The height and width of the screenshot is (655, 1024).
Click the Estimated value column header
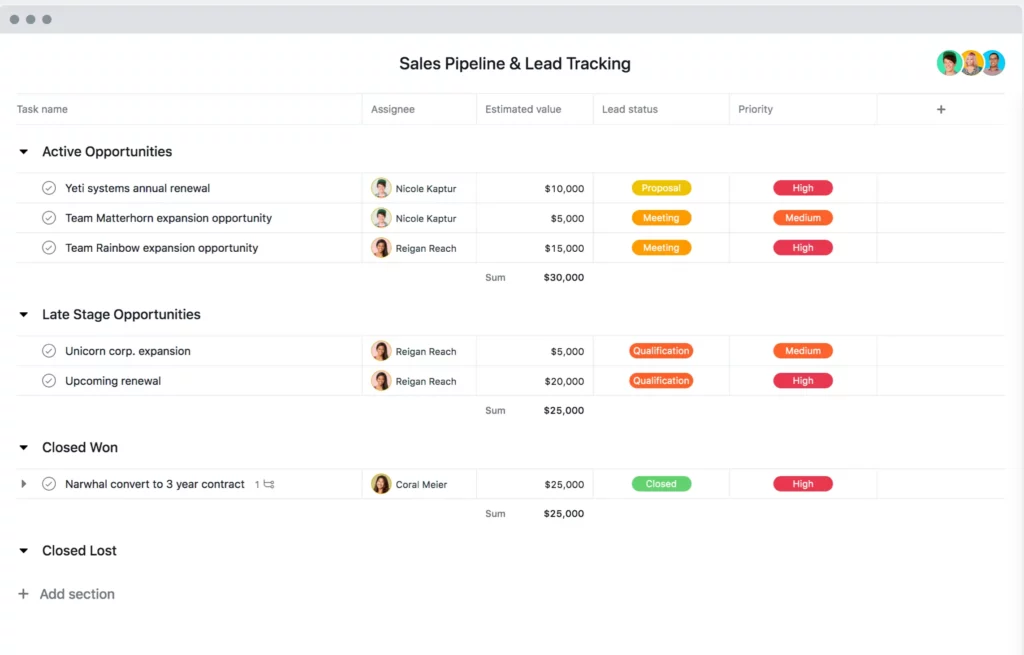point(523,109)
